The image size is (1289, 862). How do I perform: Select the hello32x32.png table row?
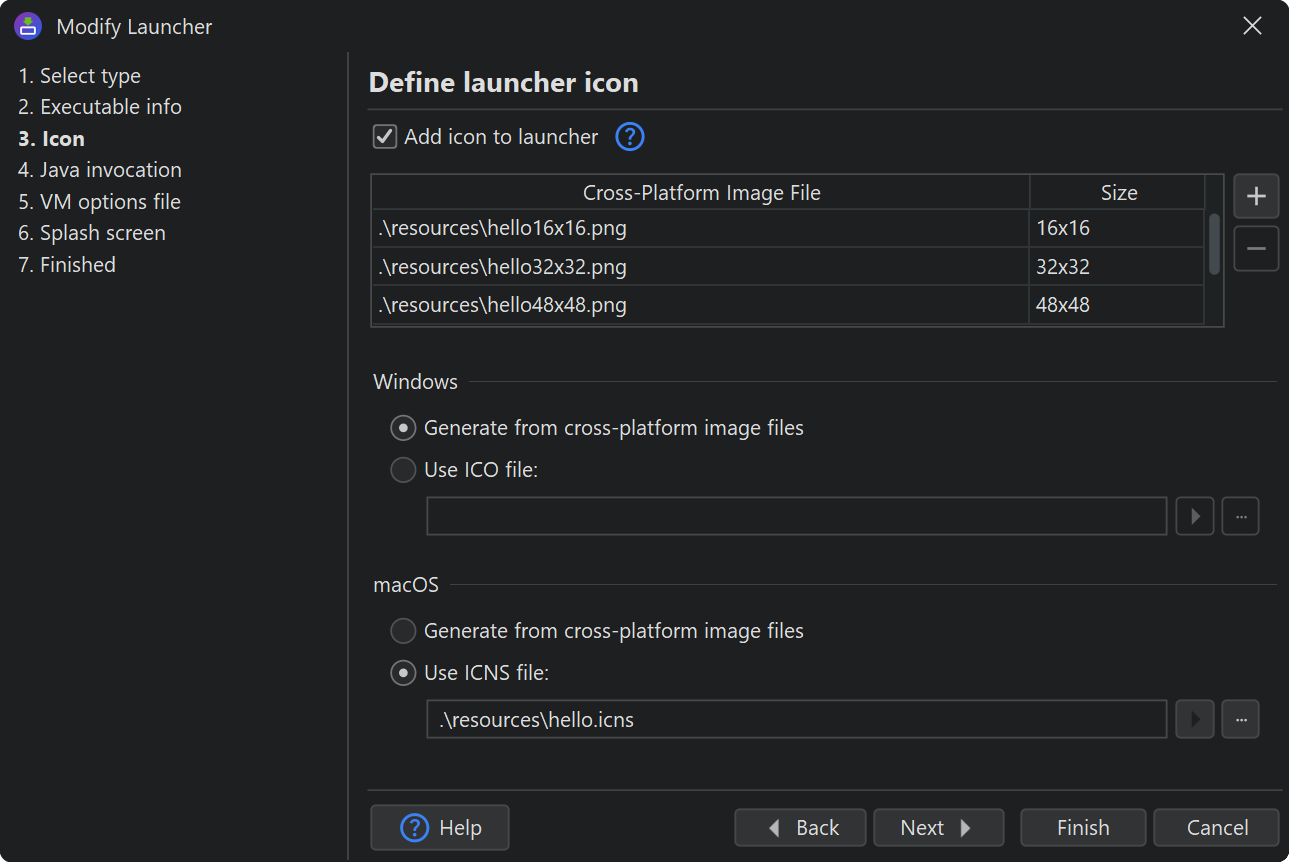[700, 267]
